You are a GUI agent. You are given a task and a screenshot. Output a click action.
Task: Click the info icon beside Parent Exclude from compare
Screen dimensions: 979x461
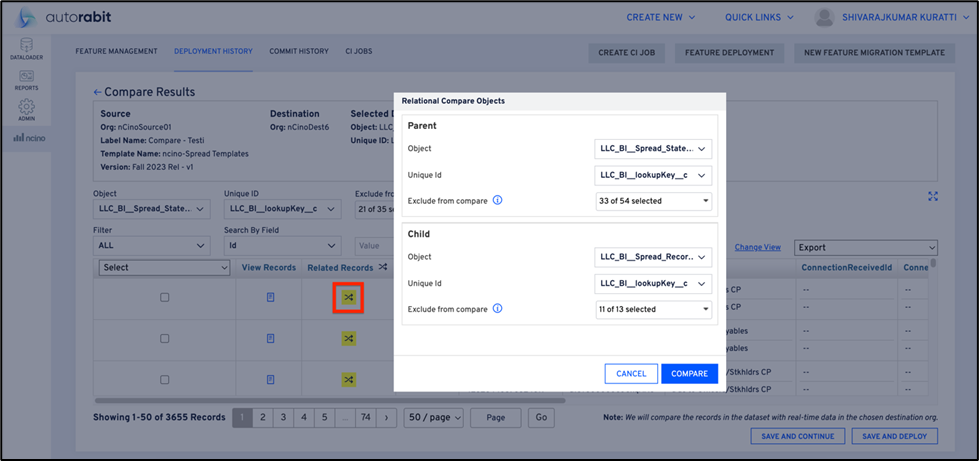(x=498, y=200)
